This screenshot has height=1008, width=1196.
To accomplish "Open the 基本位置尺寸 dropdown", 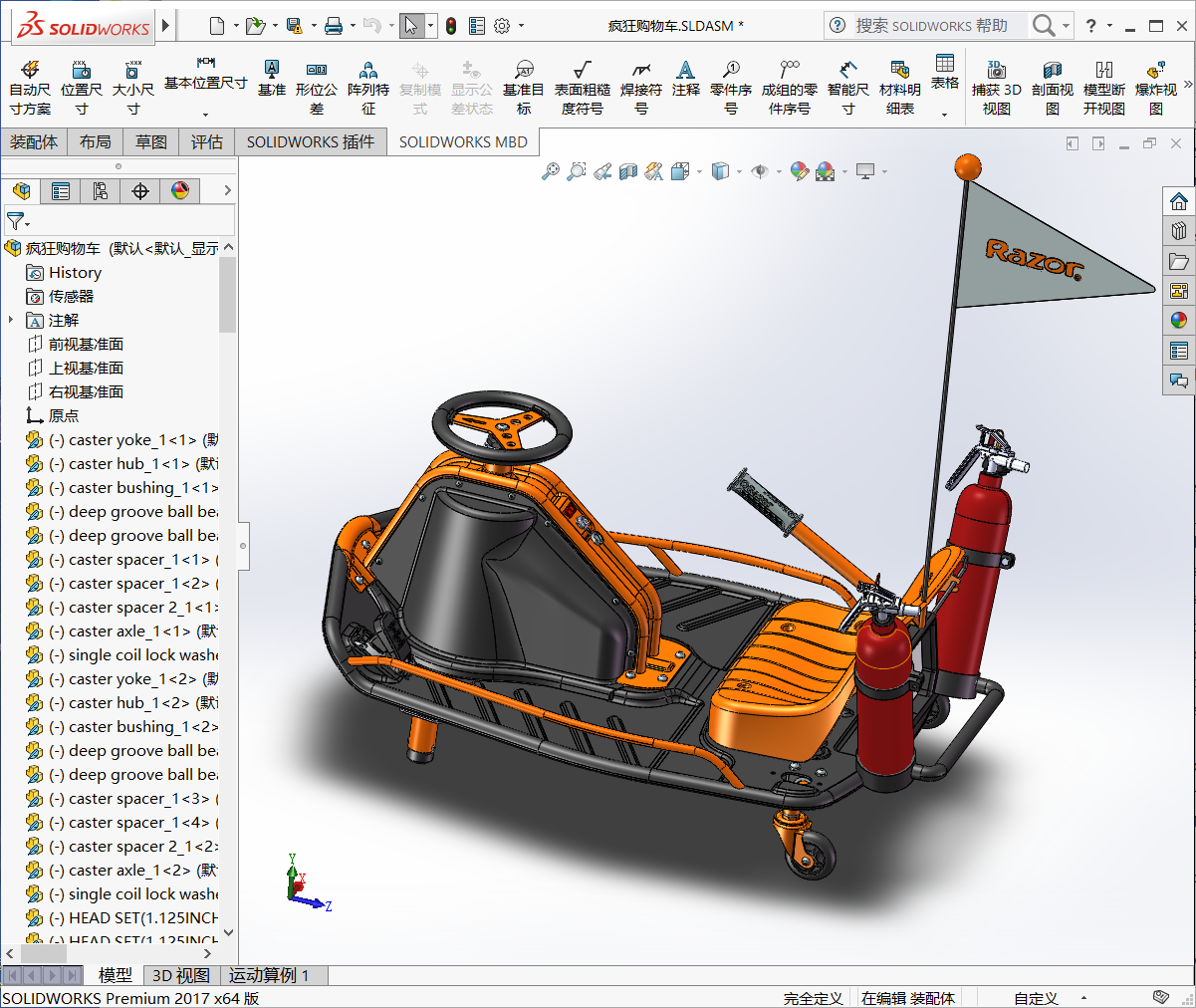I will [x=205, y=114].
